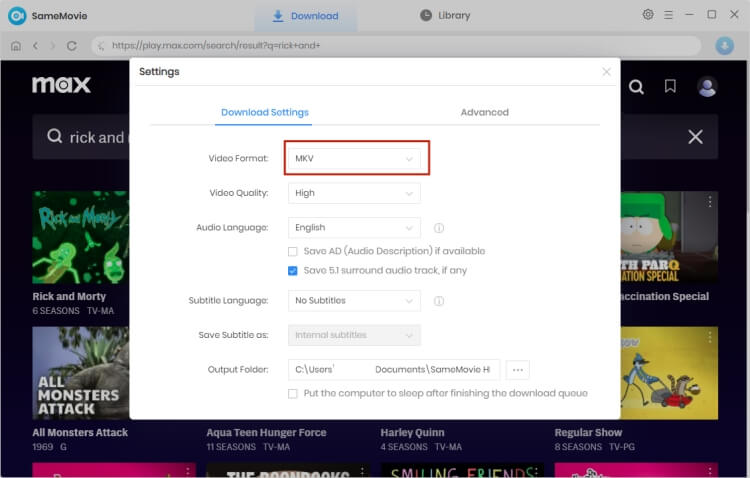Image resolution: width=750 pixels, height=478 pixels.
Task: Show info for Audio Language
Action: (x=439, y=228)
